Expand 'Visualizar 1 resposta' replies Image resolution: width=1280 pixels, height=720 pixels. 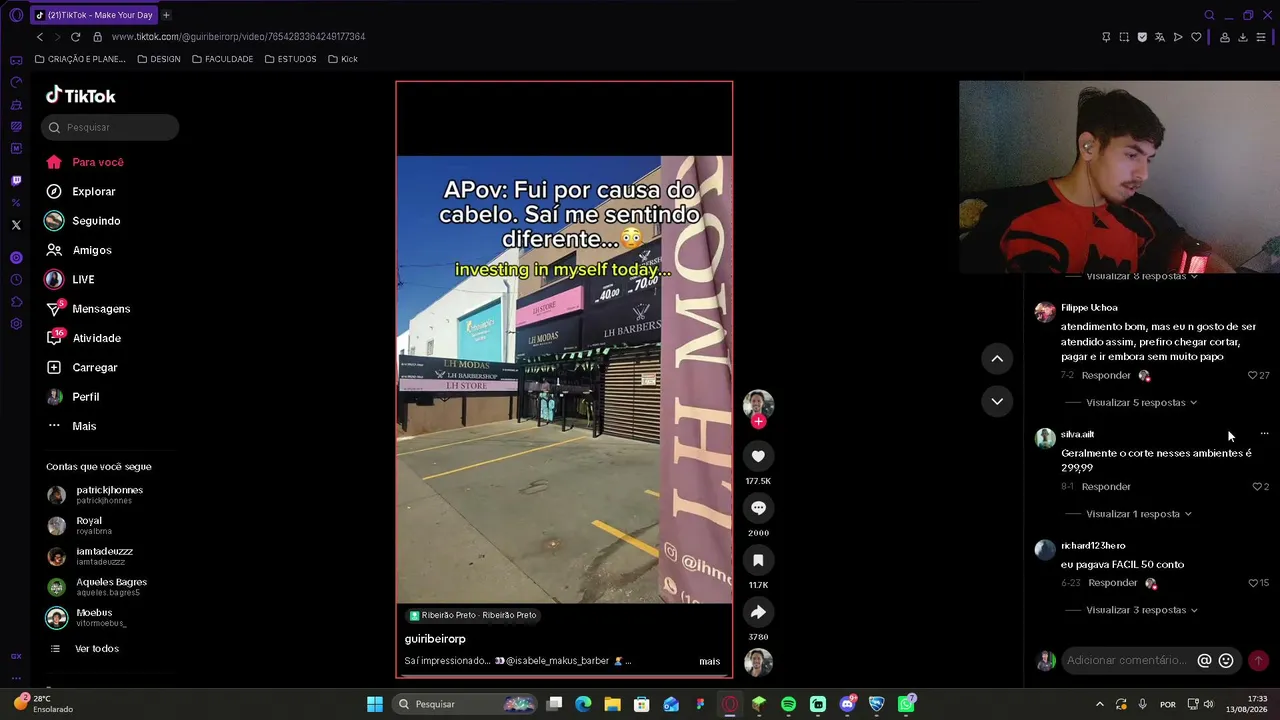coord(1138,514)
